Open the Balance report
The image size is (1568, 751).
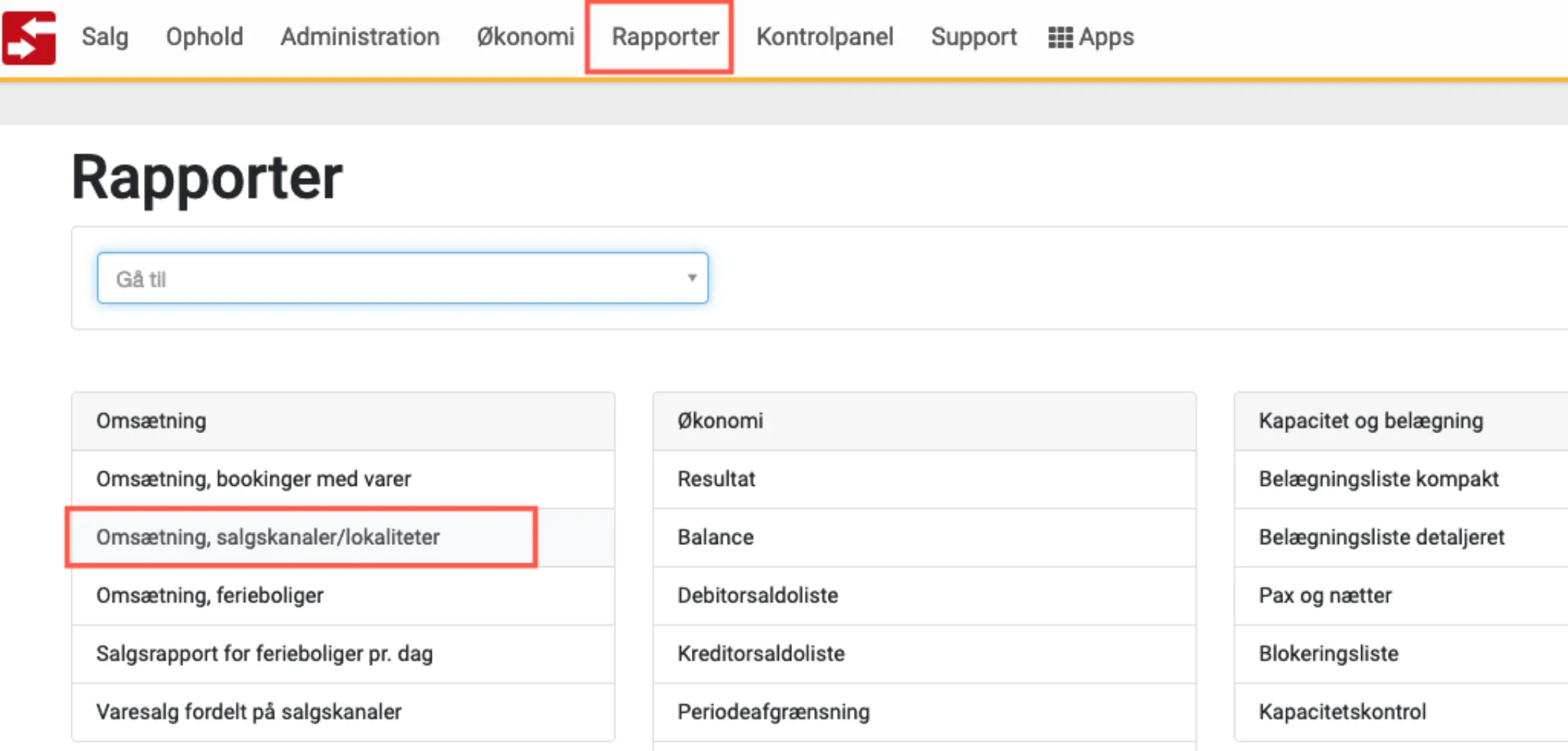click(925, 538)
